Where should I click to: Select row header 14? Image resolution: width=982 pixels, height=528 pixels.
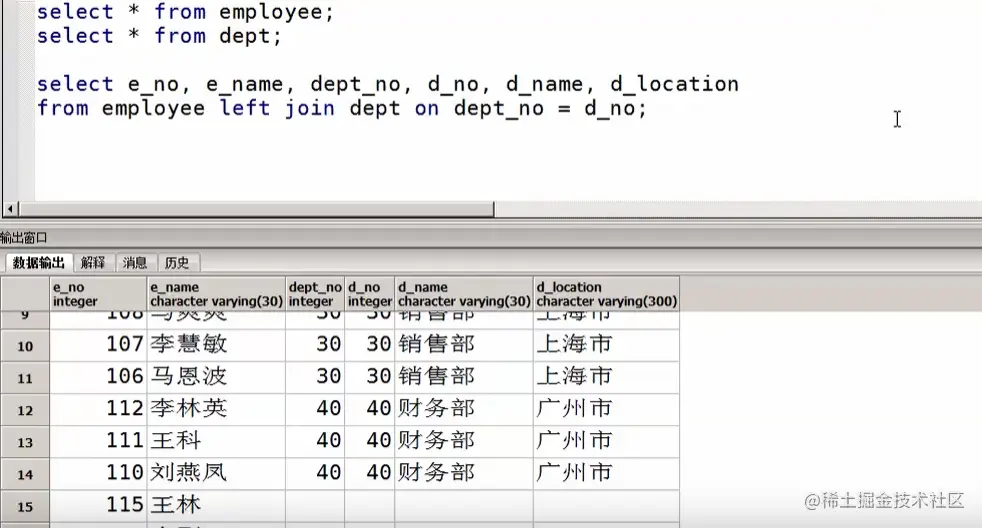click(25, 474)
